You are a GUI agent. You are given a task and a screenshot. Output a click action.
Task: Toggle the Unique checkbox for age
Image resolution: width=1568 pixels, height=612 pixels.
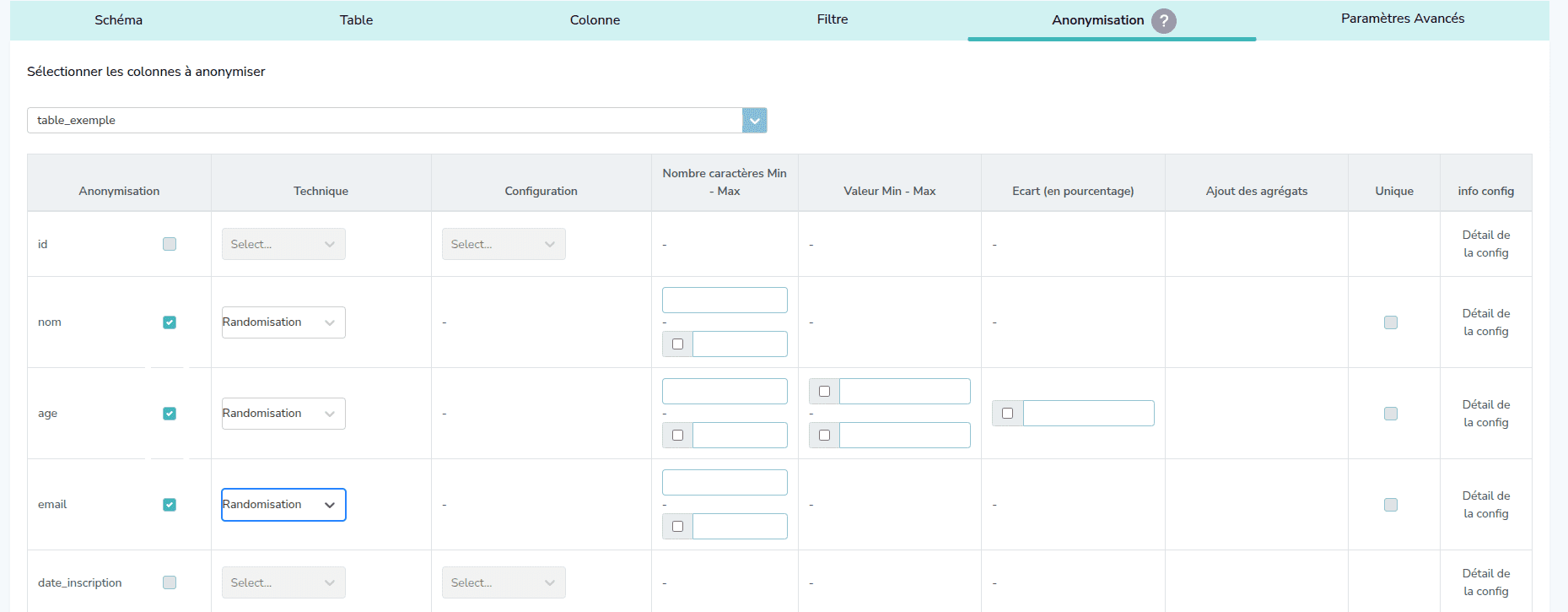pyautogui.click(x=1391, y=414)
